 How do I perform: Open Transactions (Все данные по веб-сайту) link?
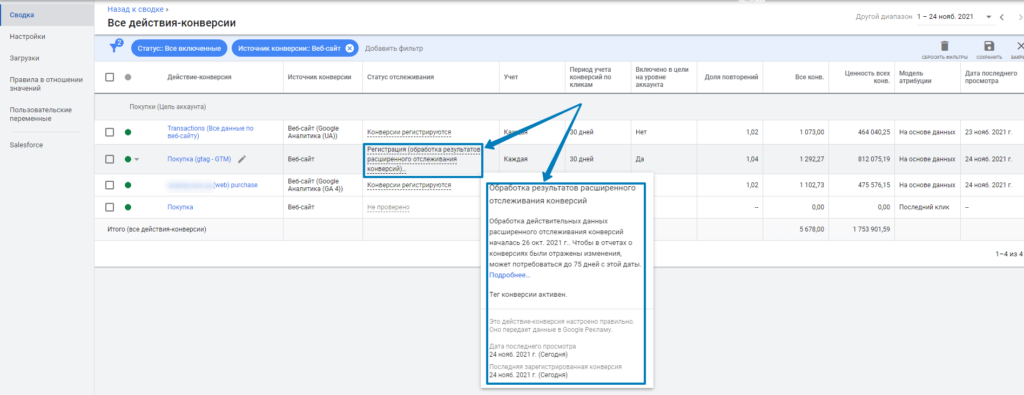tap(210, 133)
